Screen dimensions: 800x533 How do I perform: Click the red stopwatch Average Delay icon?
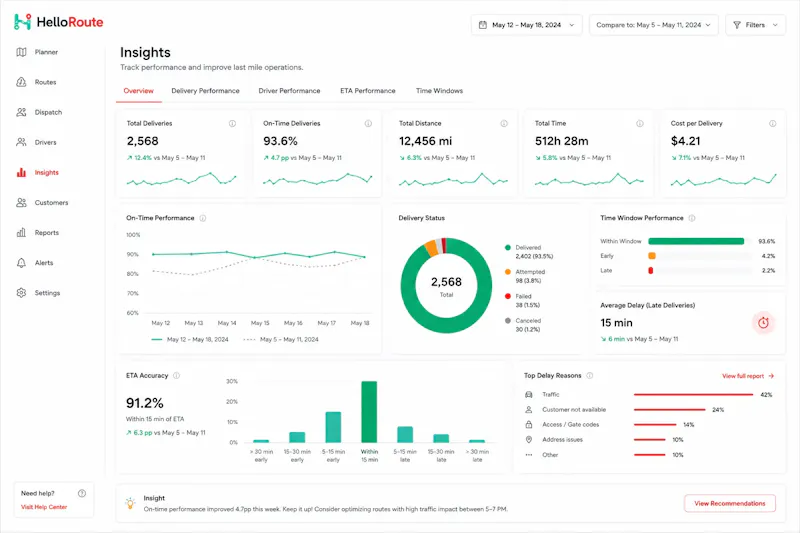coord(763,322)
